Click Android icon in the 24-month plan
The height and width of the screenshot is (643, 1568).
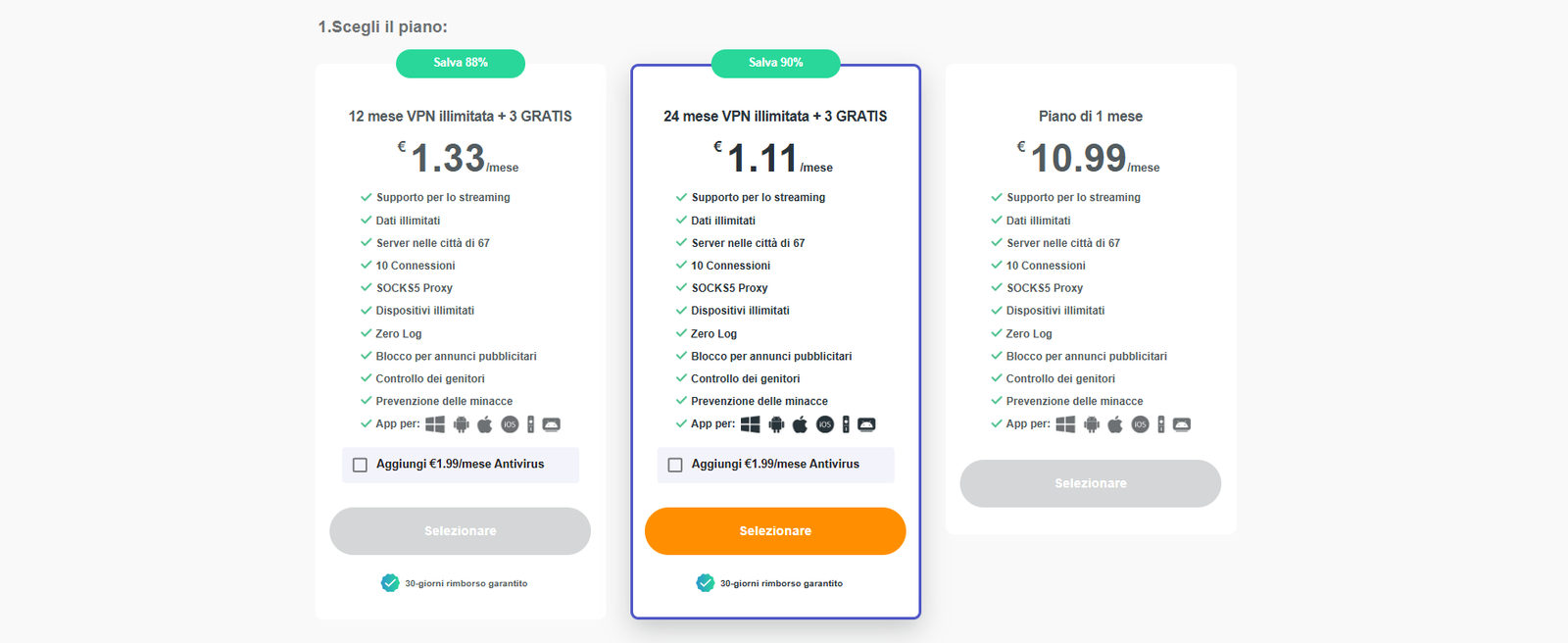pos(776,424)
